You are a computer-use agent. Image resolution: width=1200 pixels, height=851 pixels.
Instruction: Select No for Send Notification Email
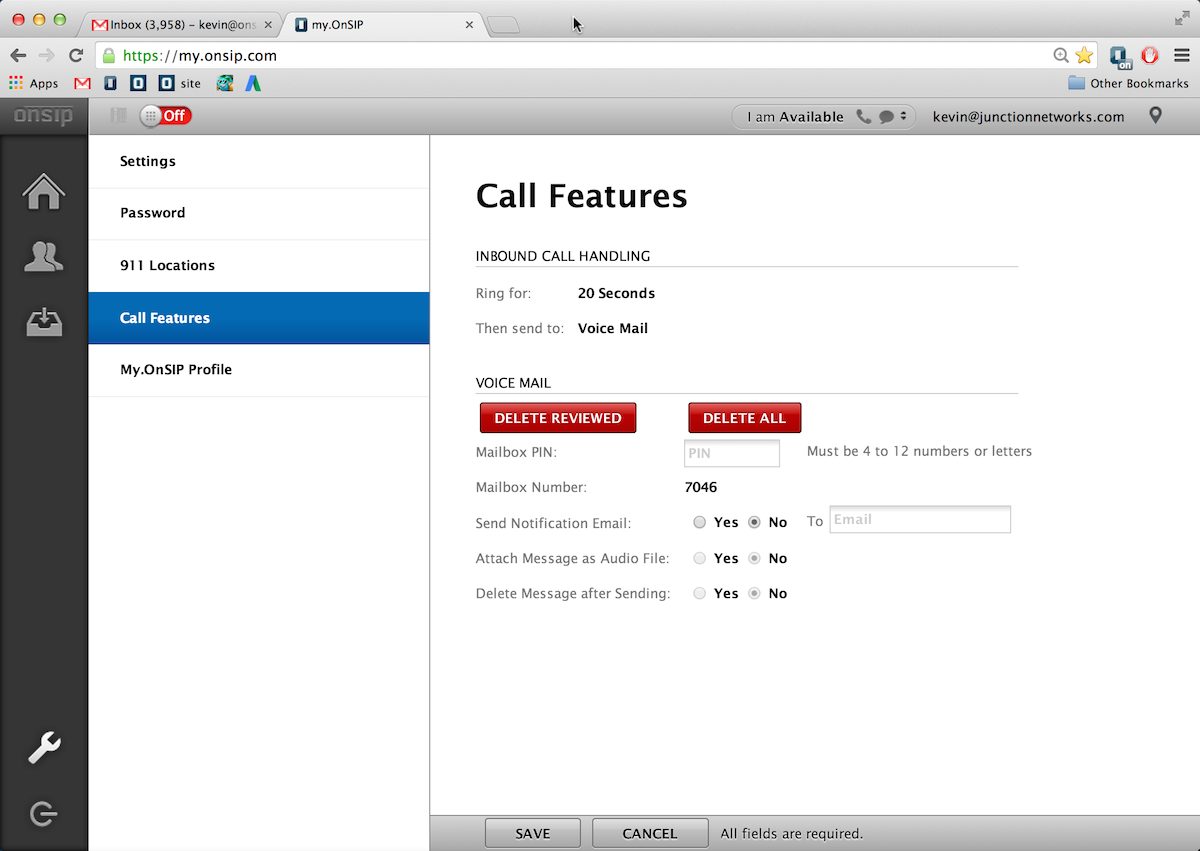click(x=754, y=522)
